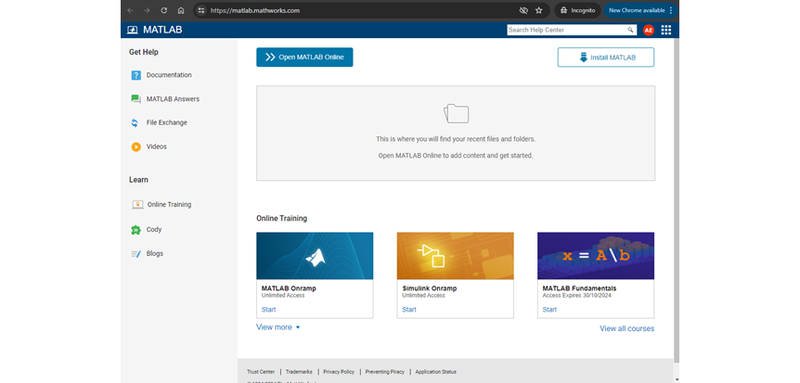Click Simulink Onramp thumbnail image
800x383 pixels.
(x=455, y=256)
